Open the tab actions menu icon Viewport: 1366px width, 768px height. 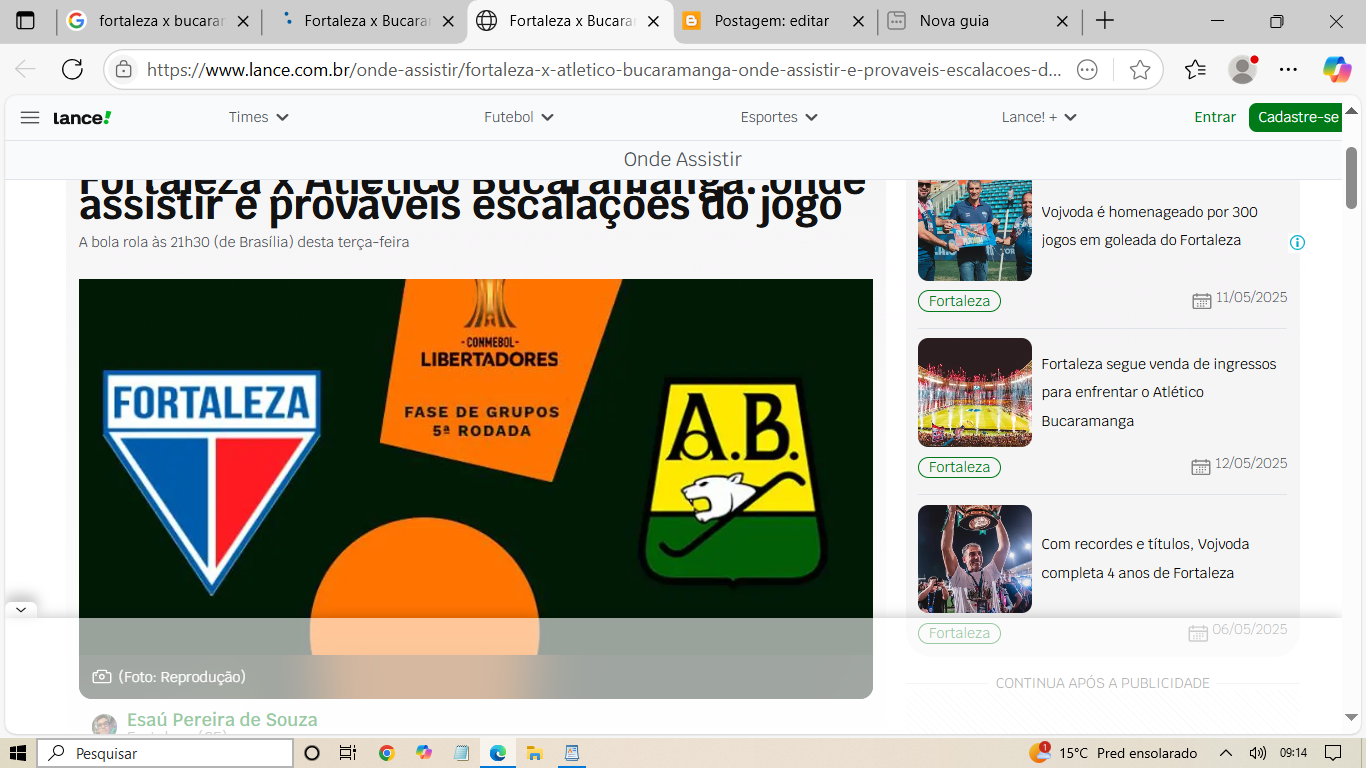click(25, 21)
